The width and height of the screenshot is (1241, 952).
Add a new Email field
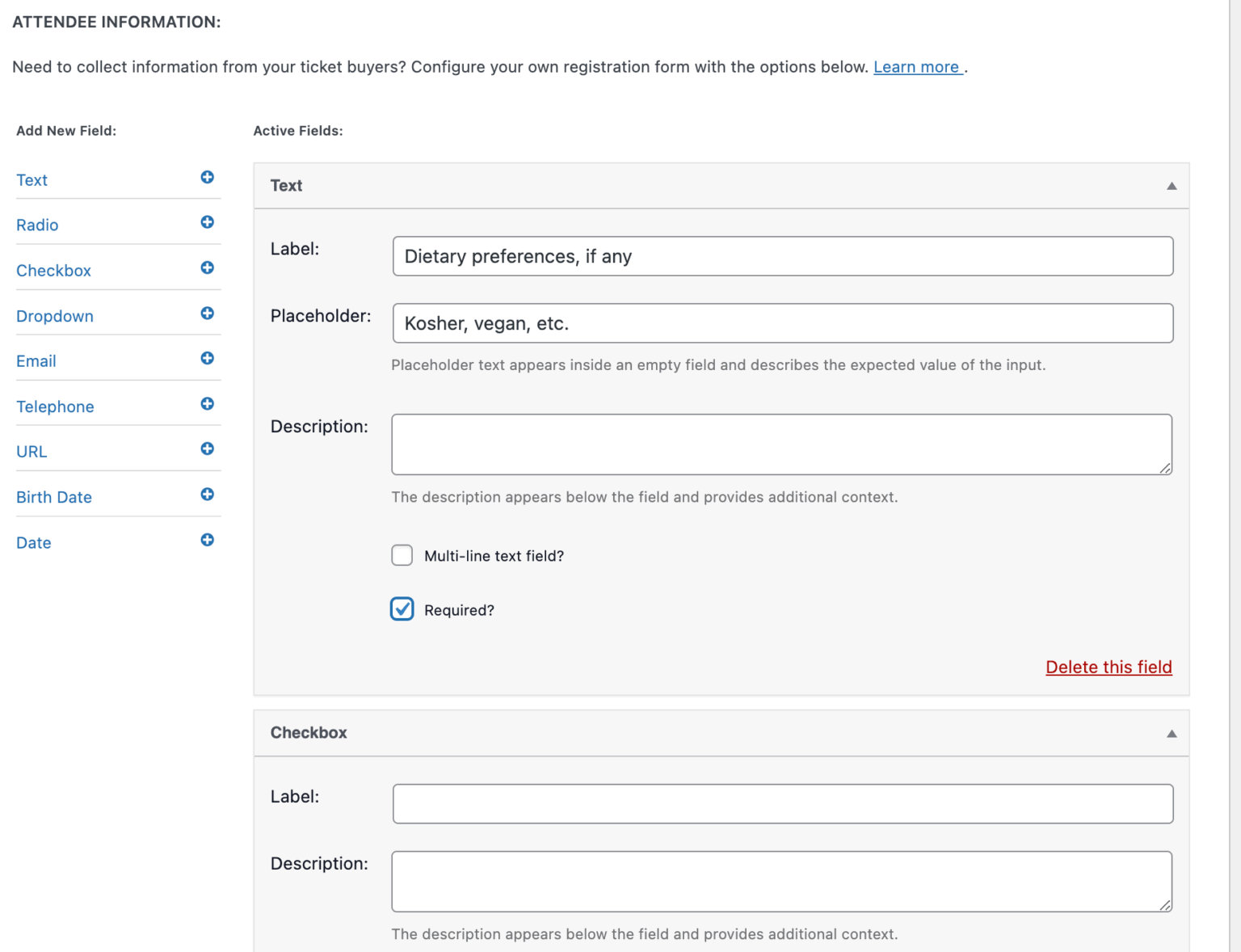click(208, 358)
